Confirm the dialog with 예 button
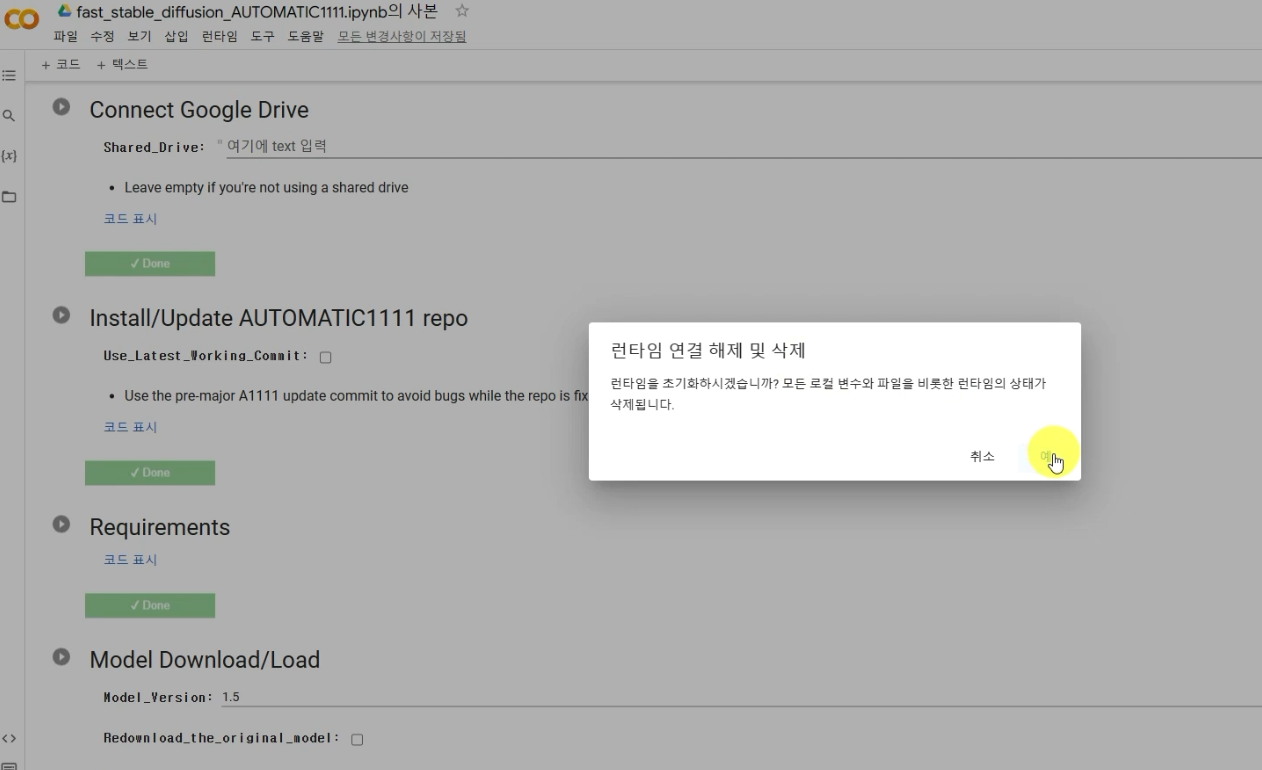1262x770 pixels. click(1047, 456)
